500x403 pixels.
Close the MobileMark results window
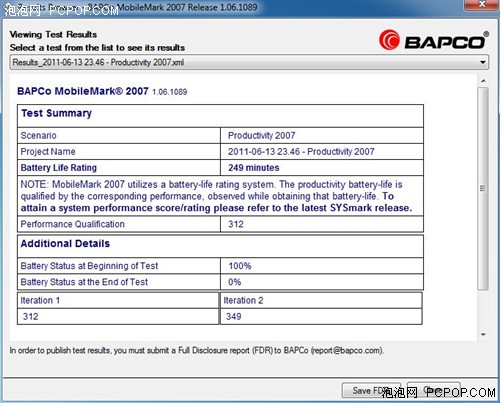(x=482, y=4)
